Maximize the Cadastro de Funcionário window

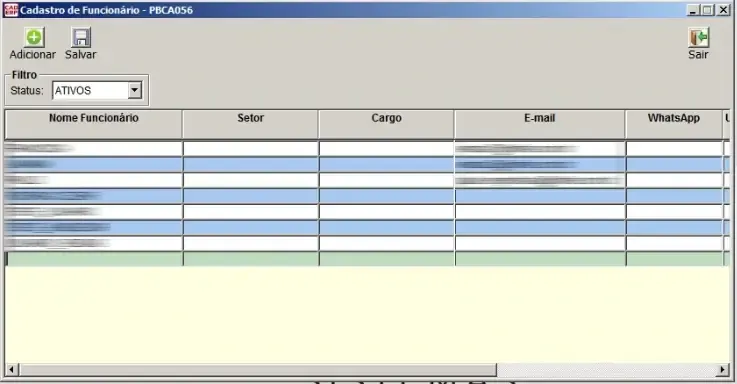pos(708,10)
